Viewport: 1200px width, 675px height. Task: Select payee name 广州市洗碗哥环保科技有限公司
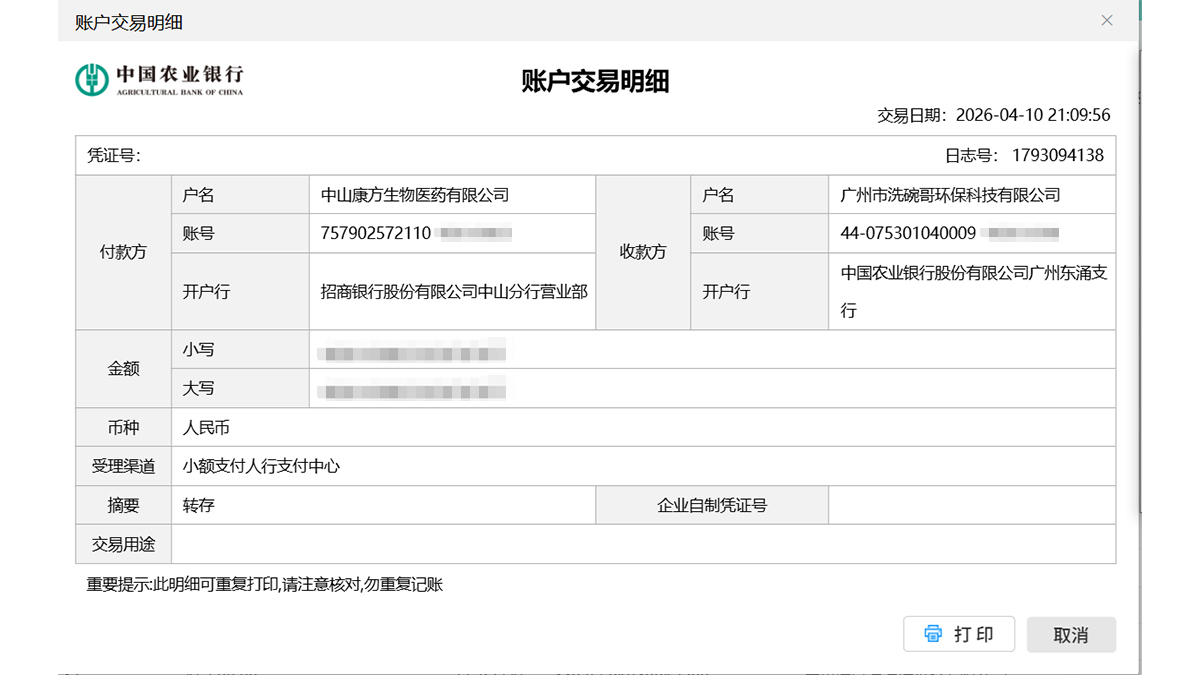950,195
